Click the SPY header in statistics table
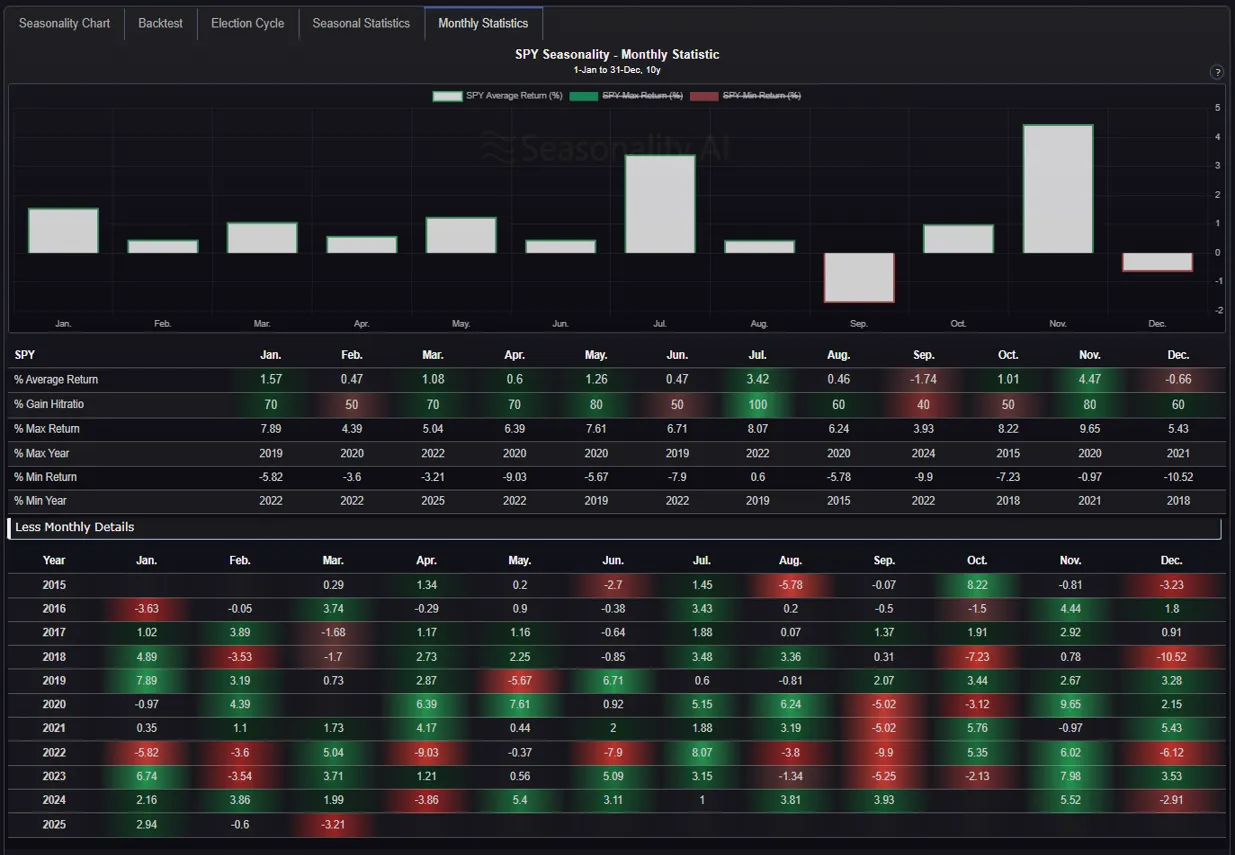The image size is (1235, 855). (25, 355)
